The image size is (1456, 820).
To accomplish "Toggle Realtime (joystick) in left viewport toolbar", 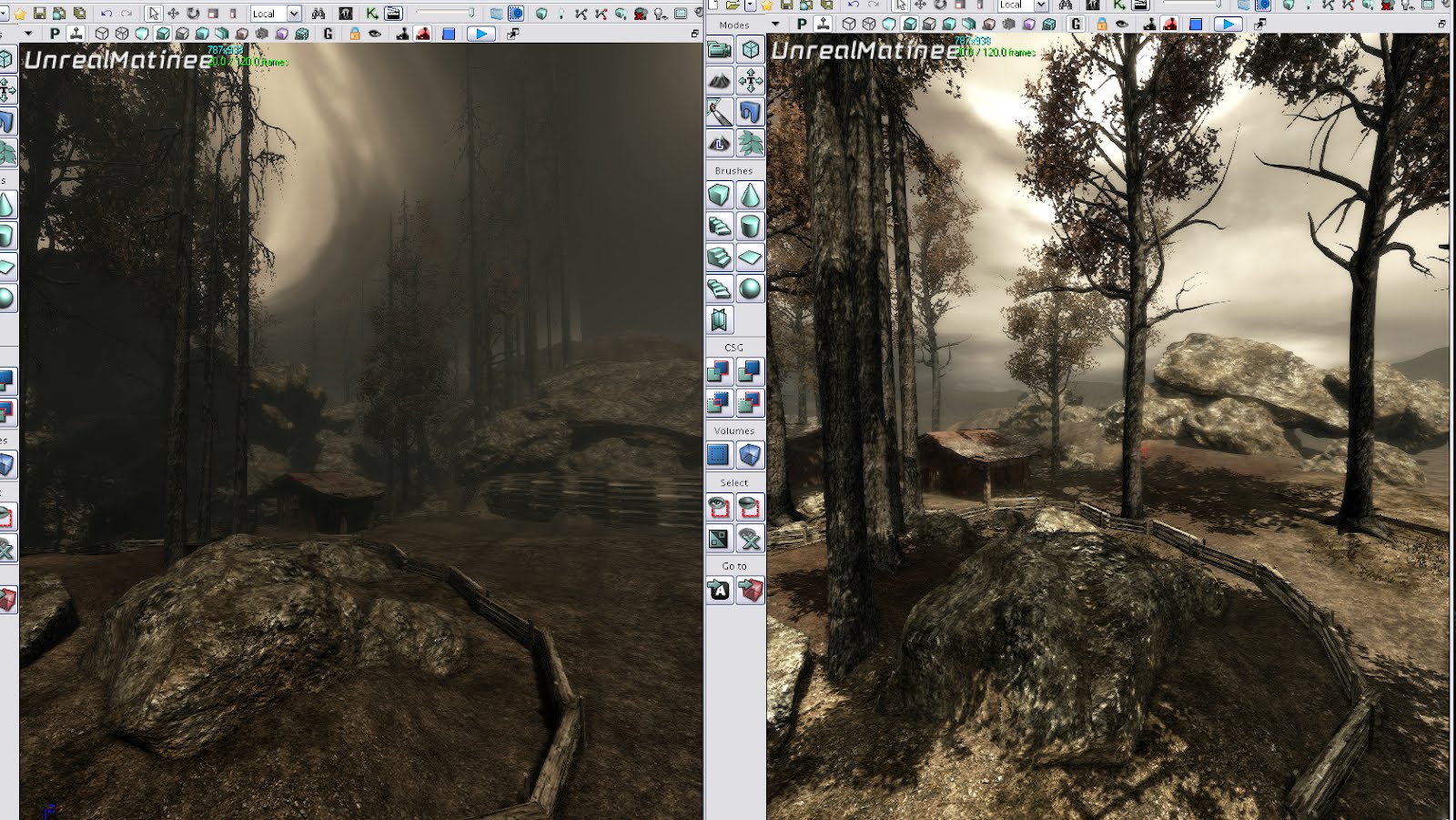I will point(402,34).
